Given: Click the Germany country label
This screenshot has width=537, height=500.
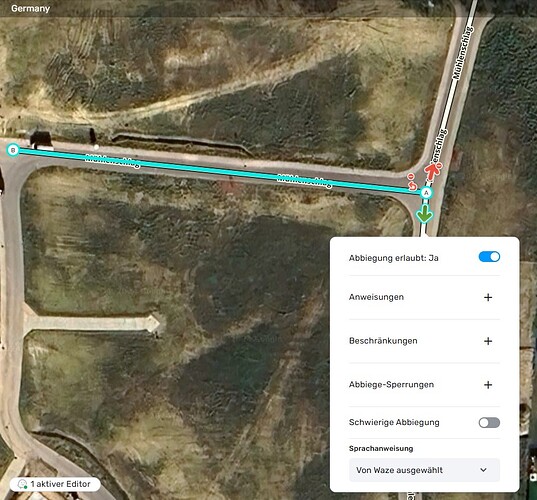Looking at the screenshot, I should pos(30,8).
